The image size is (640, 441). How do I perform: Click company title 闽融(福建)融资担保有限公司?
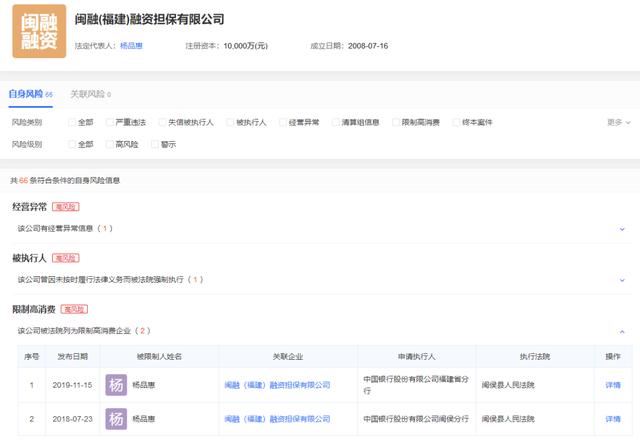coord(149,19)
